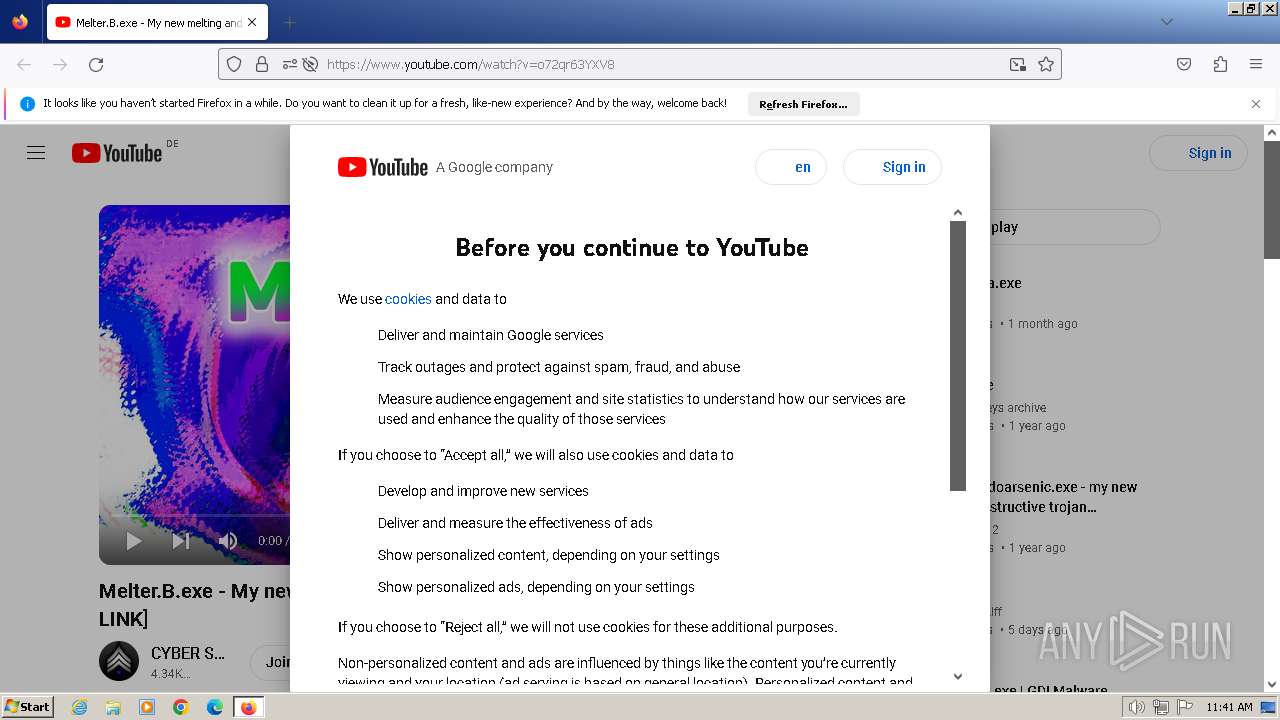Bookmark this page with the star icon
Screen dimensions: 1280x720
pos(1046,64)
